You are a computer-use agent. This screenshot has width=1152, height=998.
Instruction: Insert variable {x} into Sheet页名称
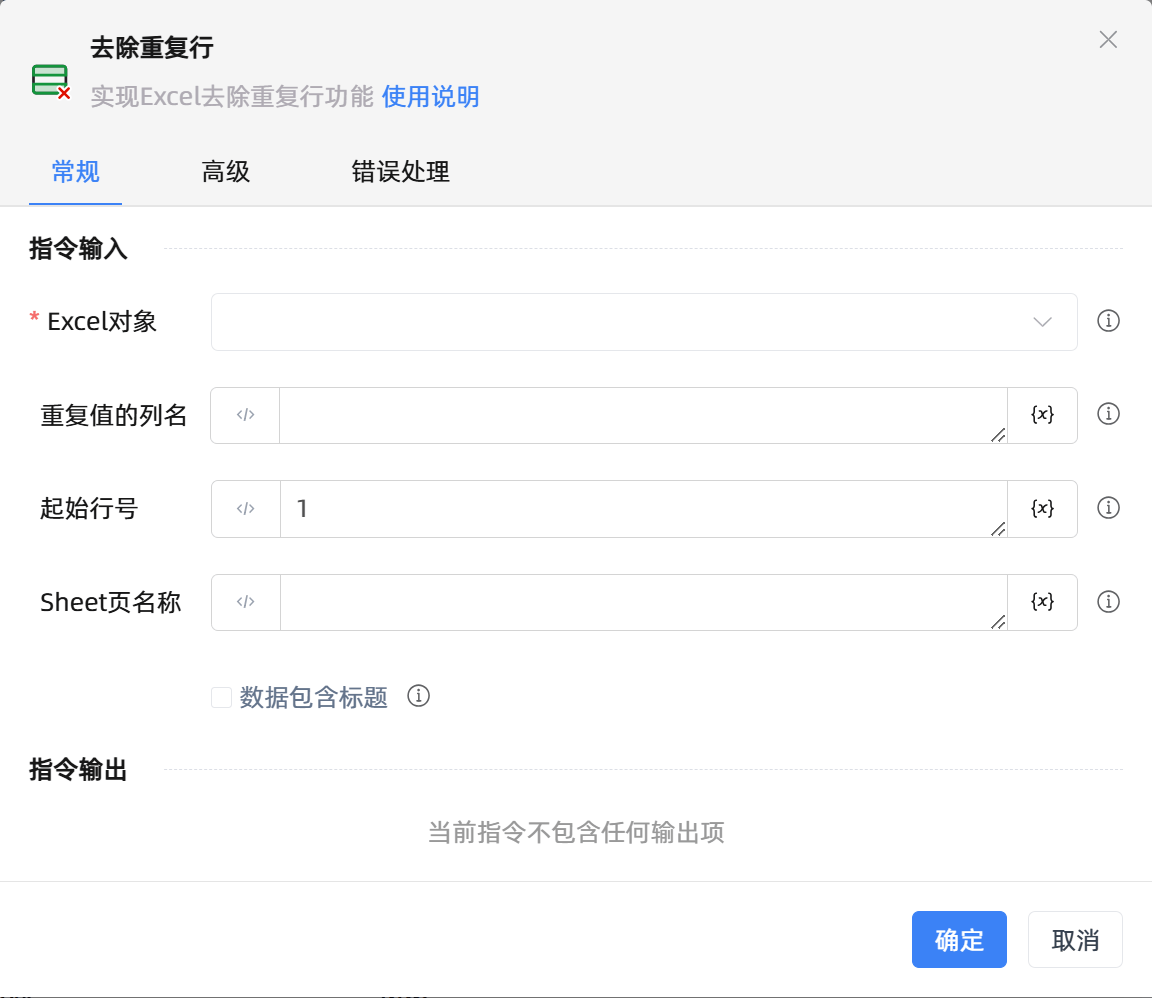coord(1042,602)
